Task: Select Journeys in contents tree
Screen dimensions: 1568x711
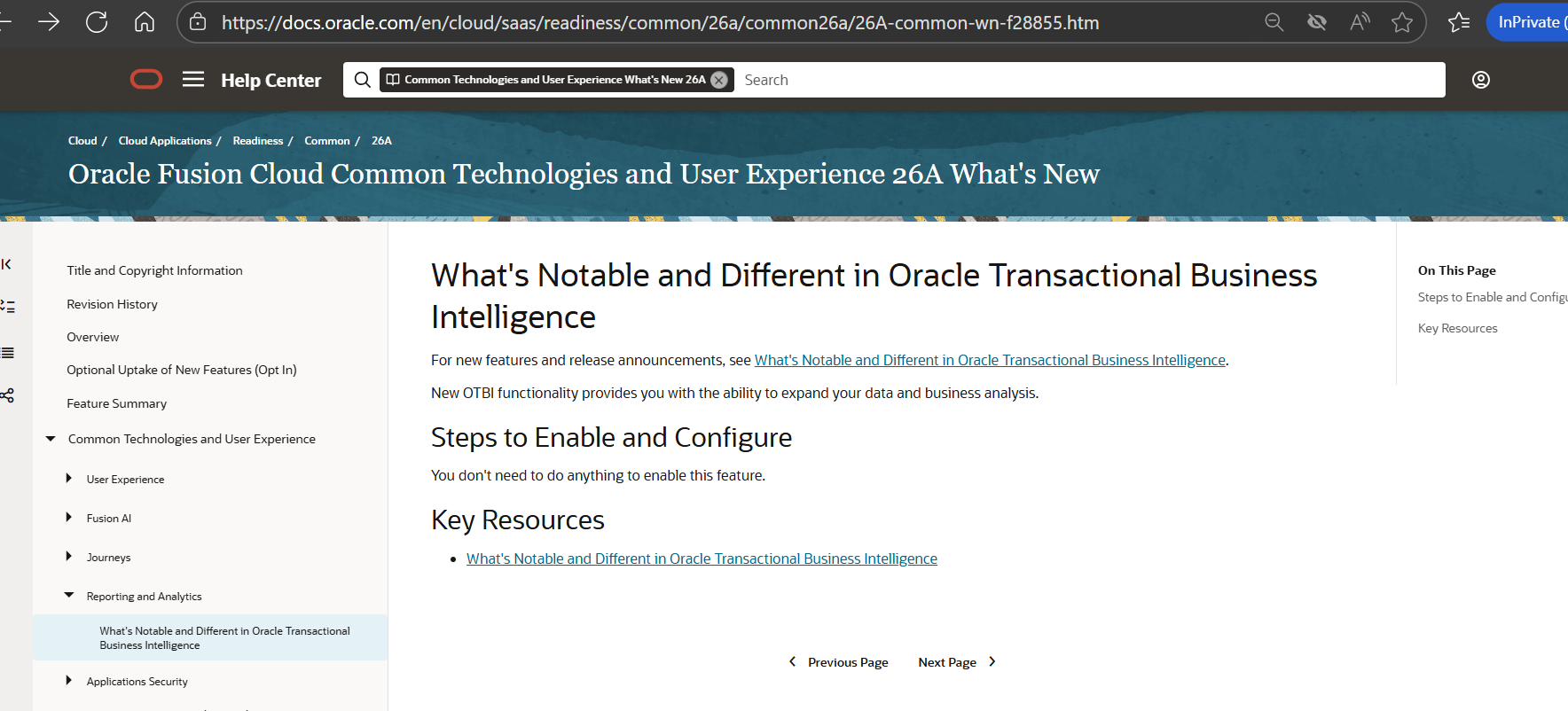Action: point(108,558)
